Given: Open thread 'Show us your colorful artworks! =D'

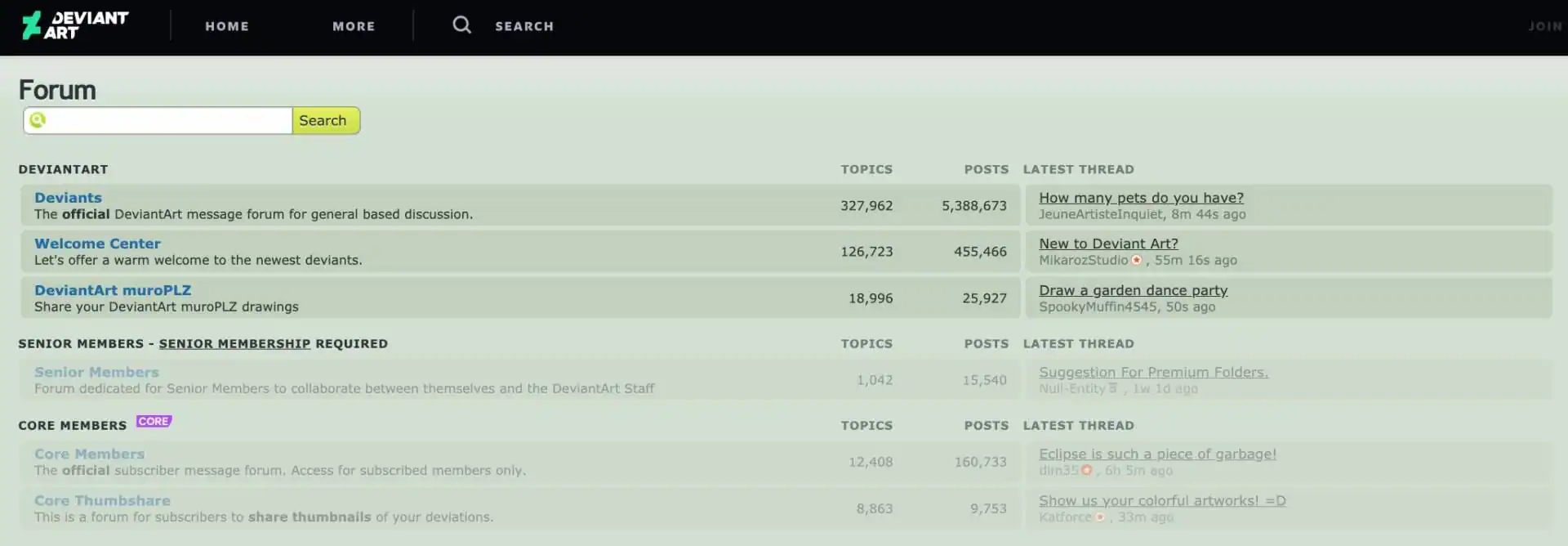Looking at the screenshot, I should point(1162,500).
